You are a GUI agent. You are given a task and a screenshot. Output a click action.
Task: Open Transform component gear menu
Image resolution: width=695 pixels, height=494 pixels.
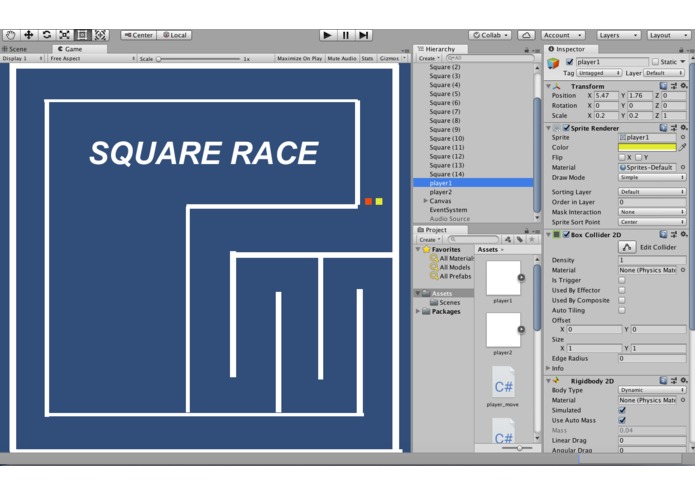click(x=684, y=86)
